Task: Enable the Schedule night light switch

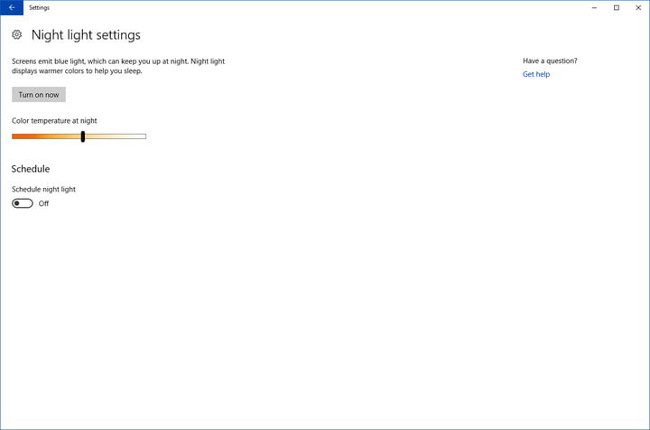Action: click(22, 203)
